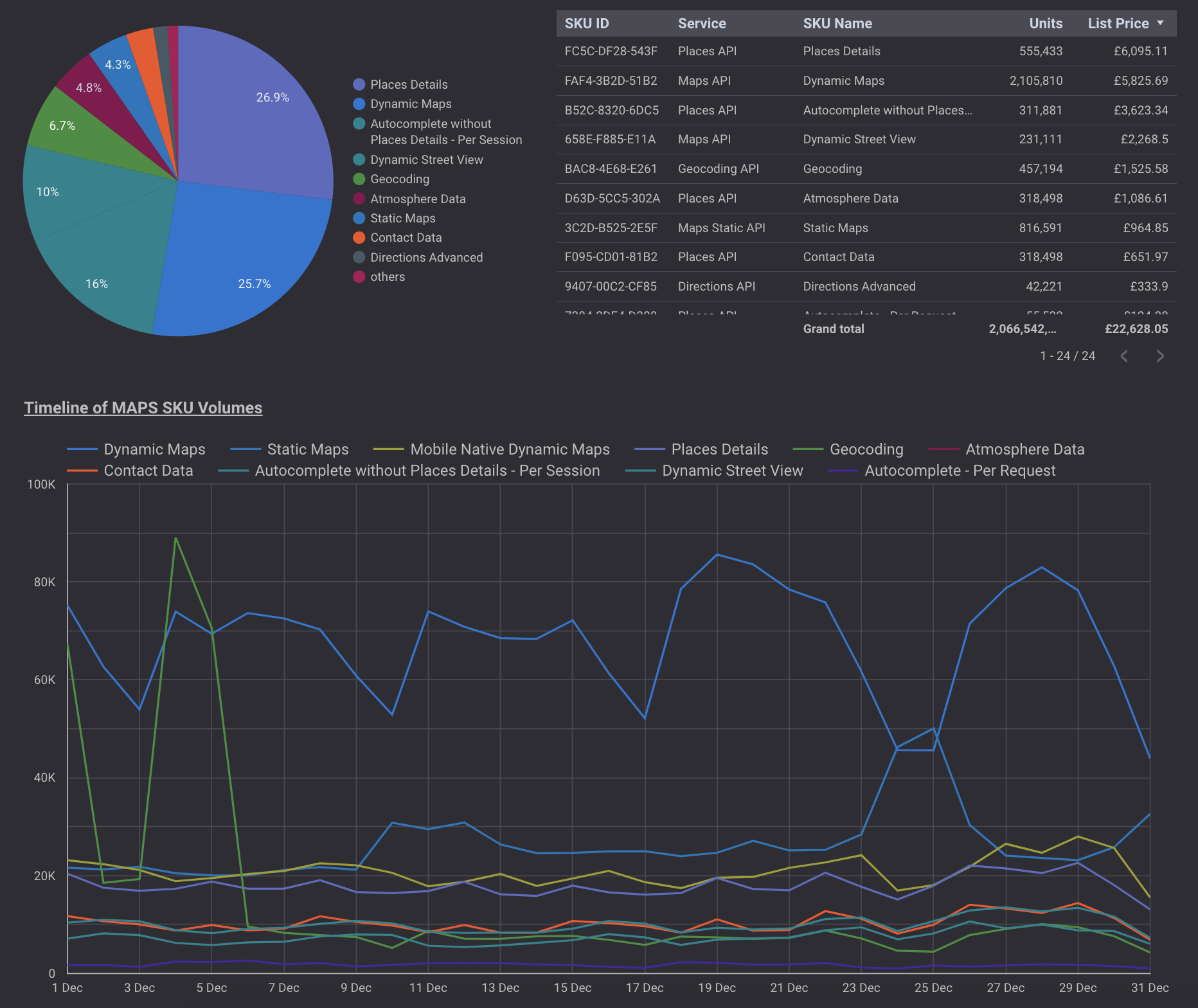Screen dimensions: 1198x1008
Task: Click the Atmosphere Data legend dot
Action: click(x=359, y=199)
